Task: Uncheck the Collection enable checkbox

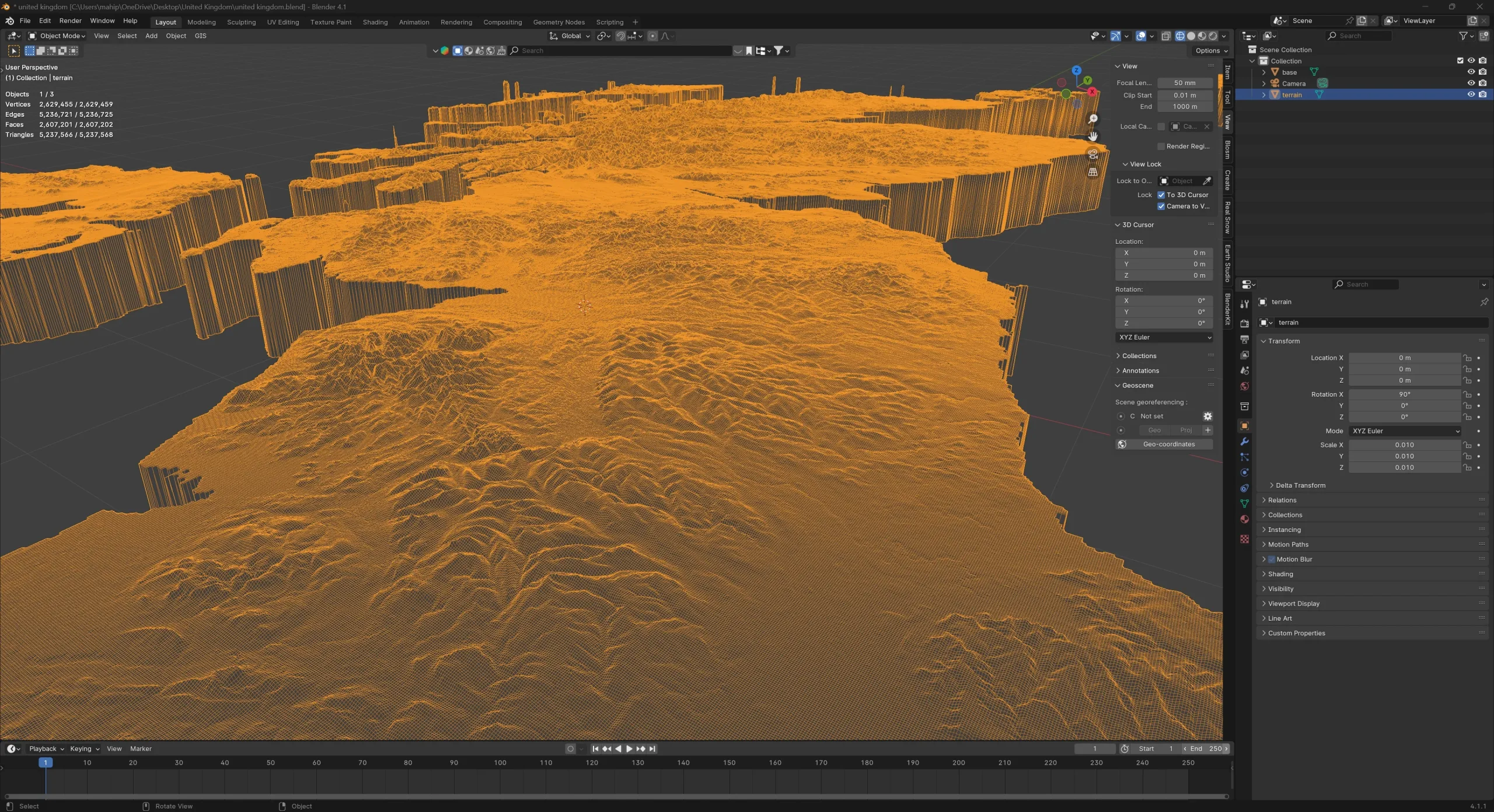Action: tap(1460, 60)
